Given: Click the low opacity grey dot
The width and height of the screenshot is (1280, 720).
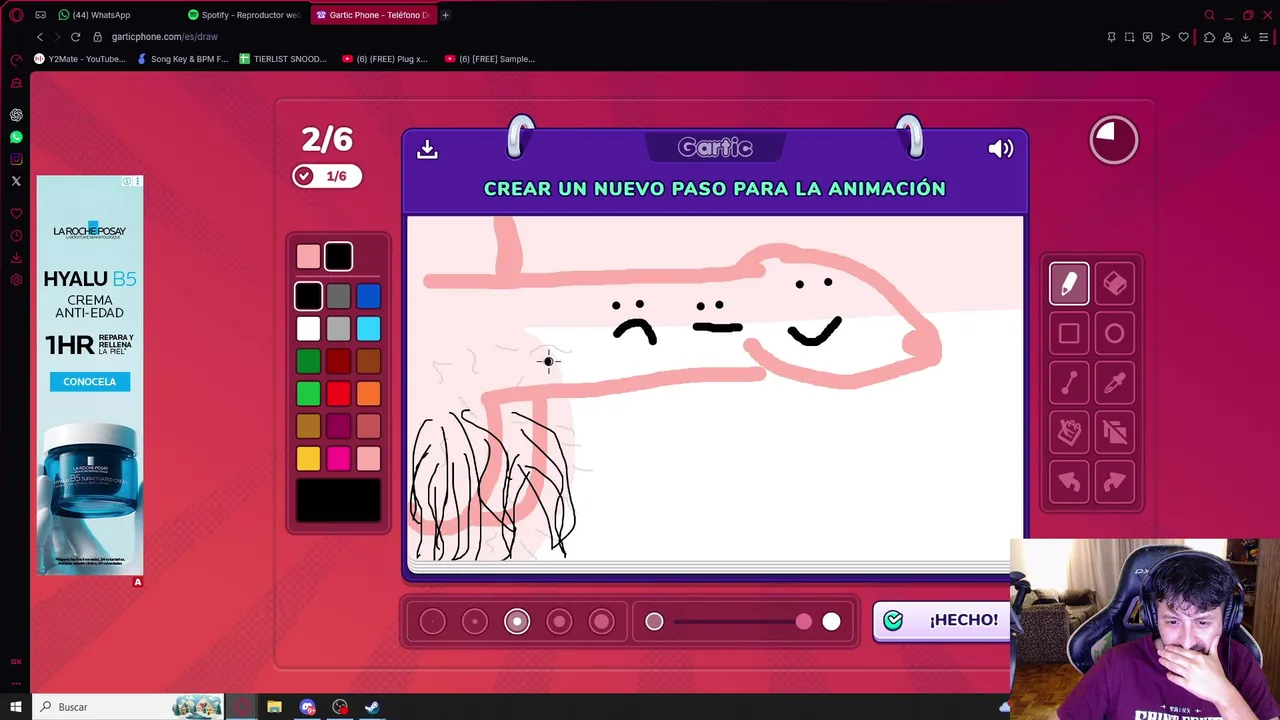Looking at the screenshot, I should pyautogui.click(x=654, y=622).
